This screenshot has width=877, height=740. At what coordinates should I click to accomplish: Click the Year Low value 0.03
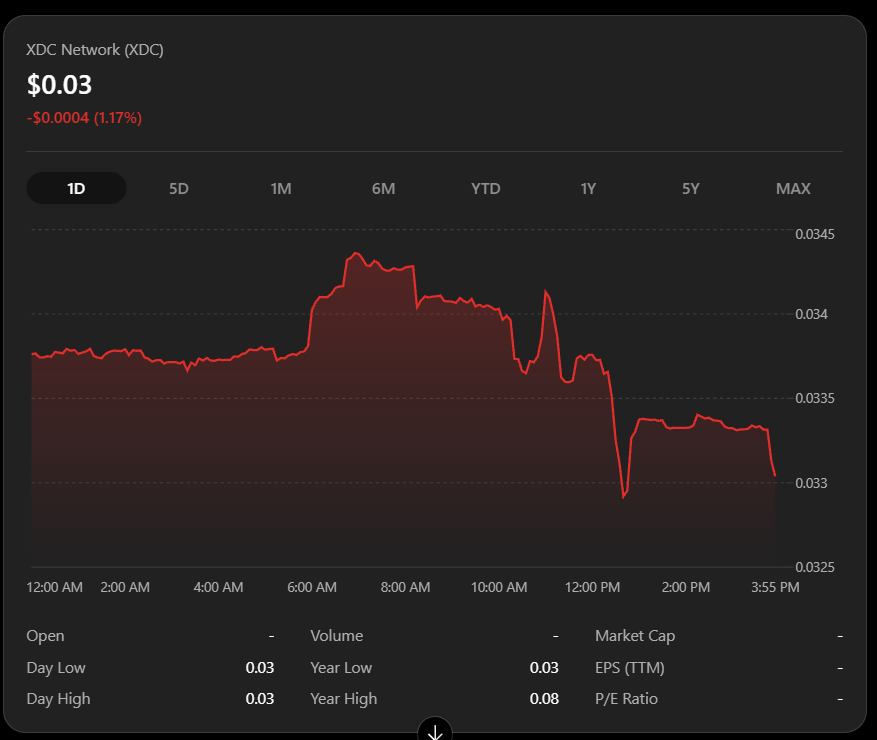(544, 668)
